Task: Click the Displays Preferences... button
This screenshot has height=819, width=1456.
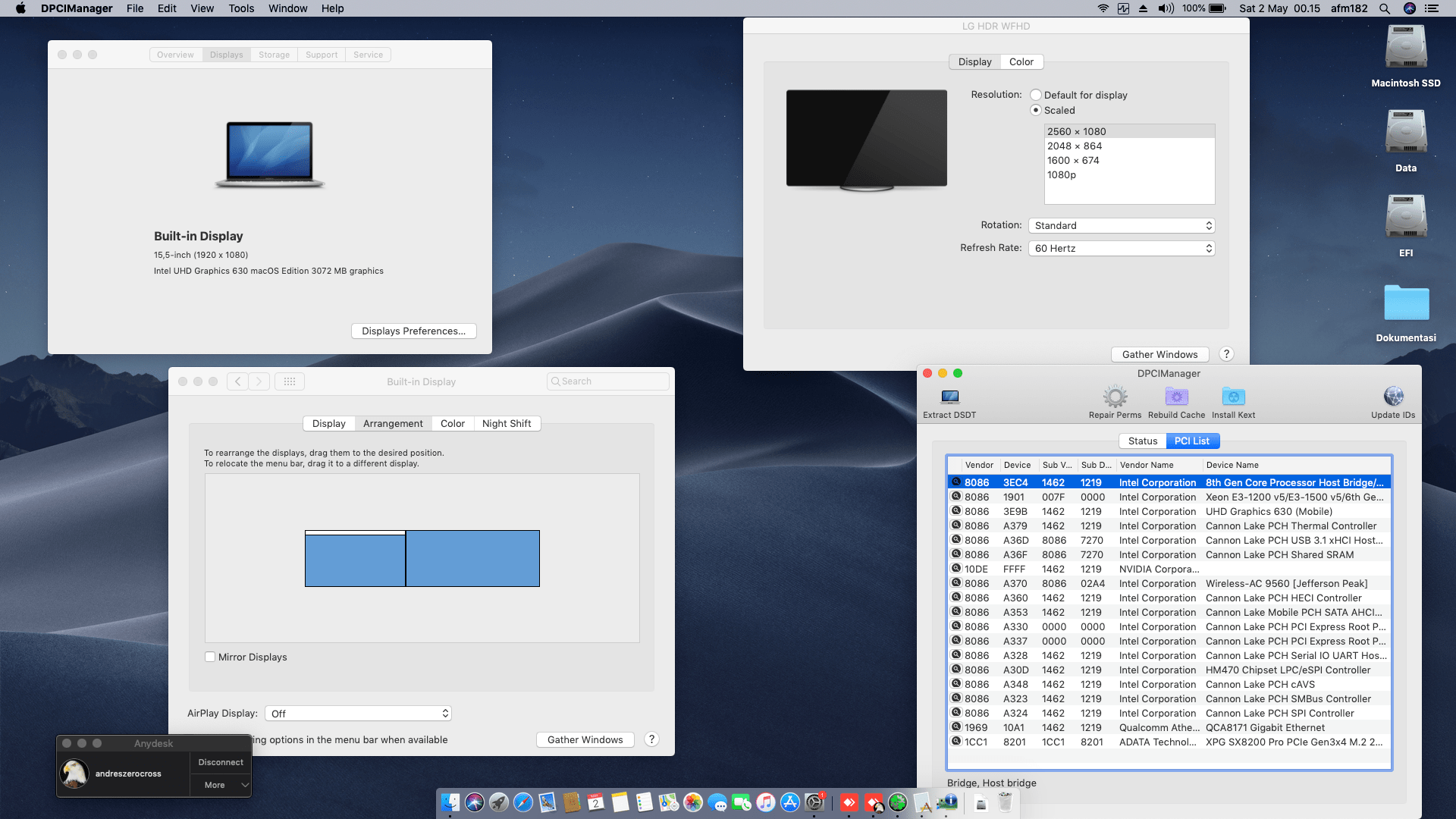Action: [414, 331]
